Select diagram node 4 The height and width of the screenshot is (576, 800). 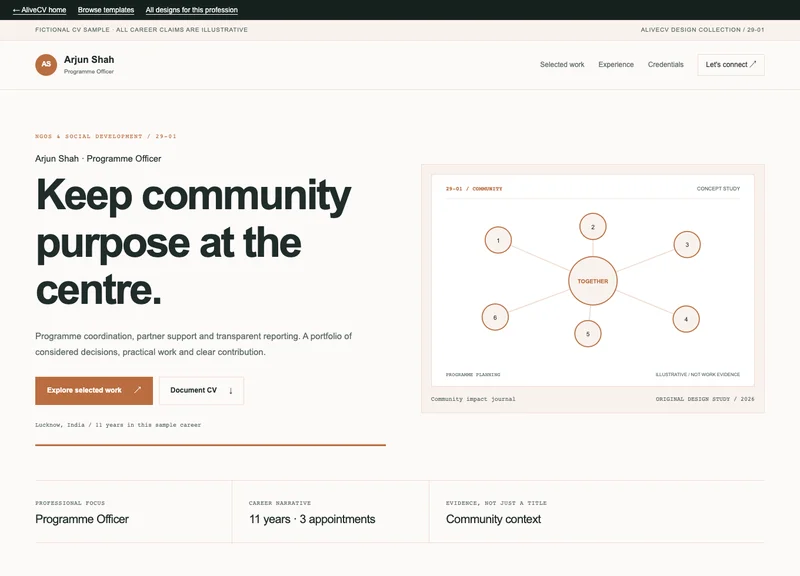pyautogui.click(x=686, y=319)
